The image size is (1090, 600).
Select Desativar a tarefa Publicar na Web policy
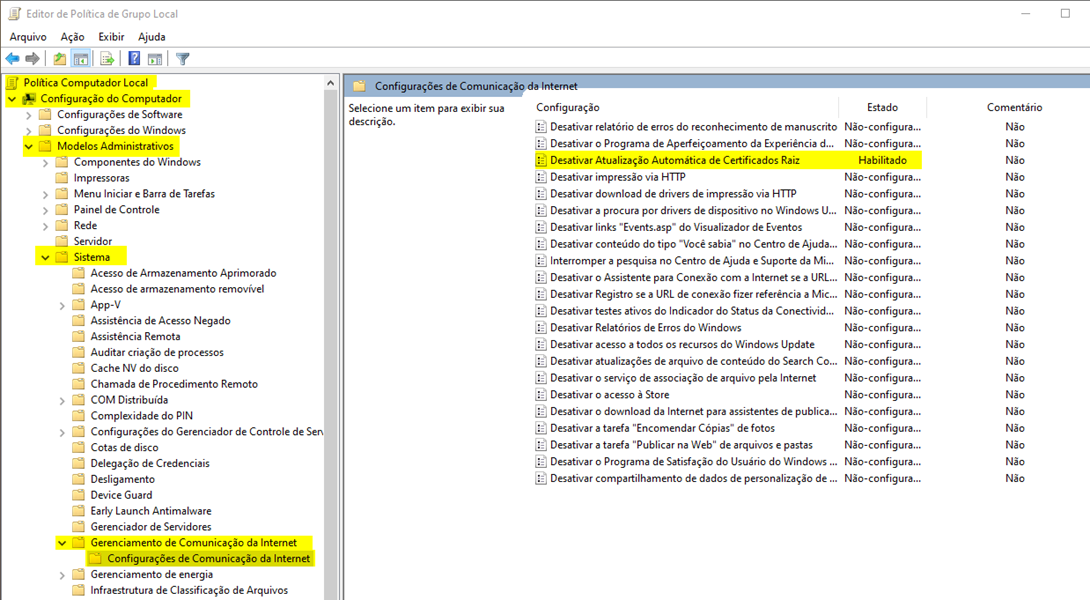pyautogui.click(x=681, y=445)
